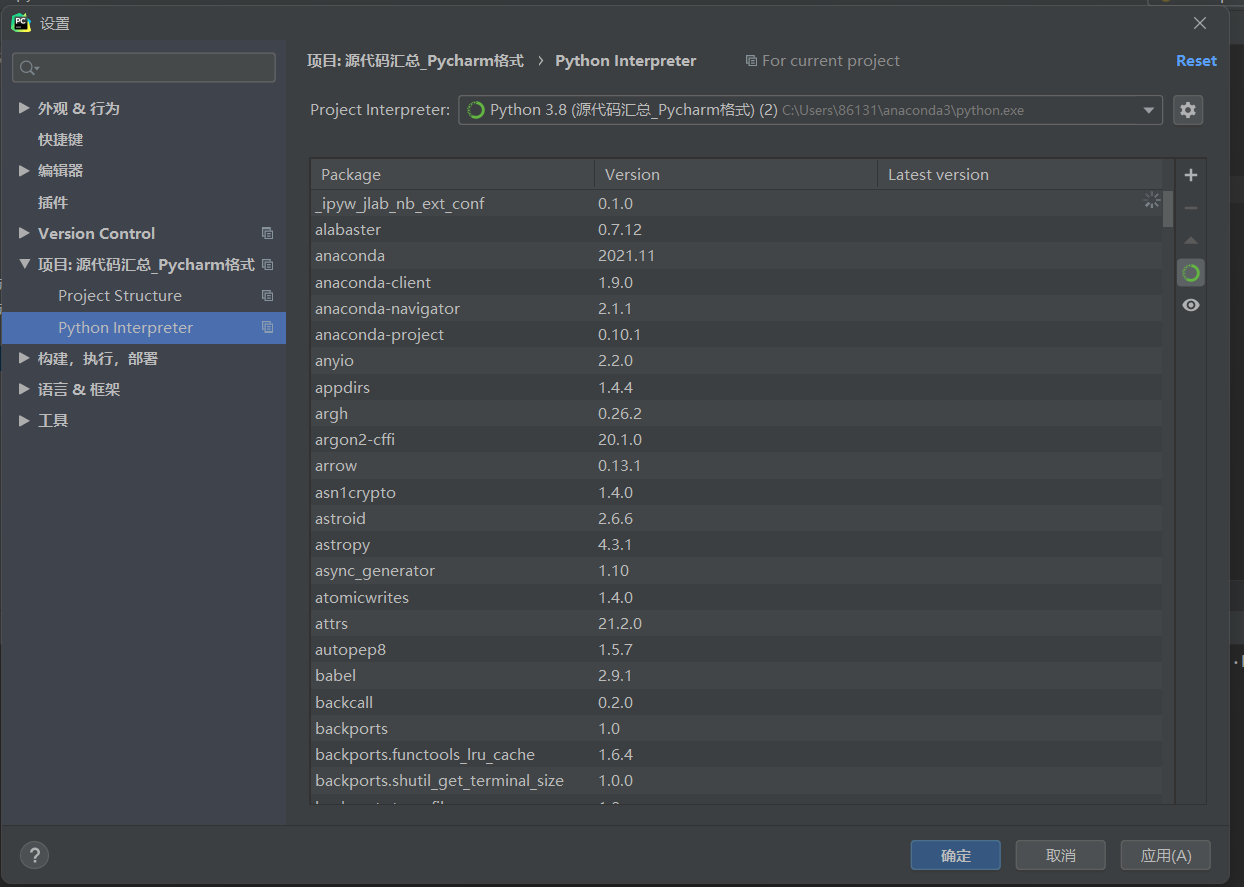The height and width of the screenshot is (887, 1244).
Task: Click the project-level icon next to Version Control
Action: pyautogui.click(x=267, y=233)
